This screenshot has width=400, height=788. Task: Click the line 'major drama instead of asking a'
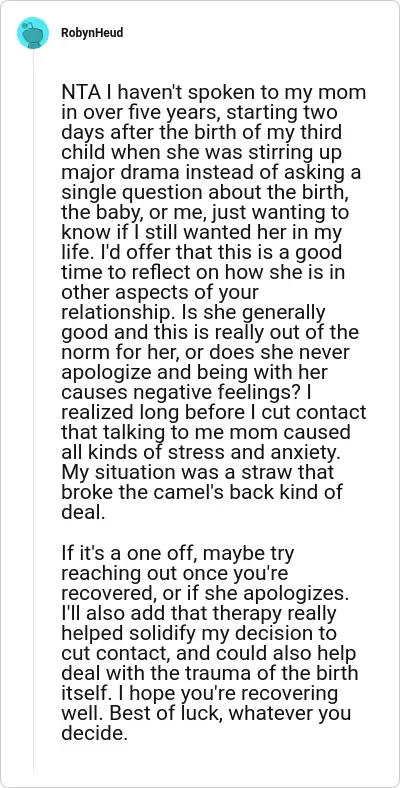point(211,171)
